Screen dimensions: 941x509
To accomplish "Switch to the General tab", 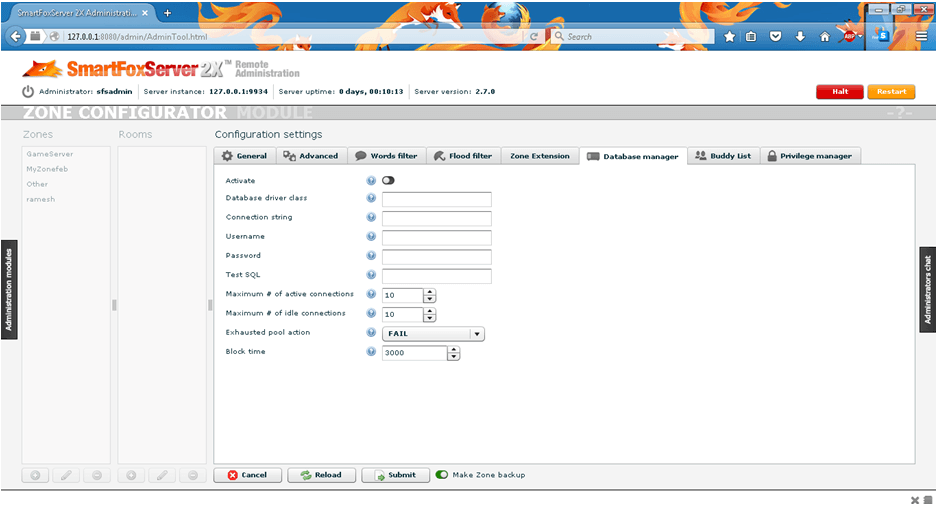I will [x=245, y=156].
